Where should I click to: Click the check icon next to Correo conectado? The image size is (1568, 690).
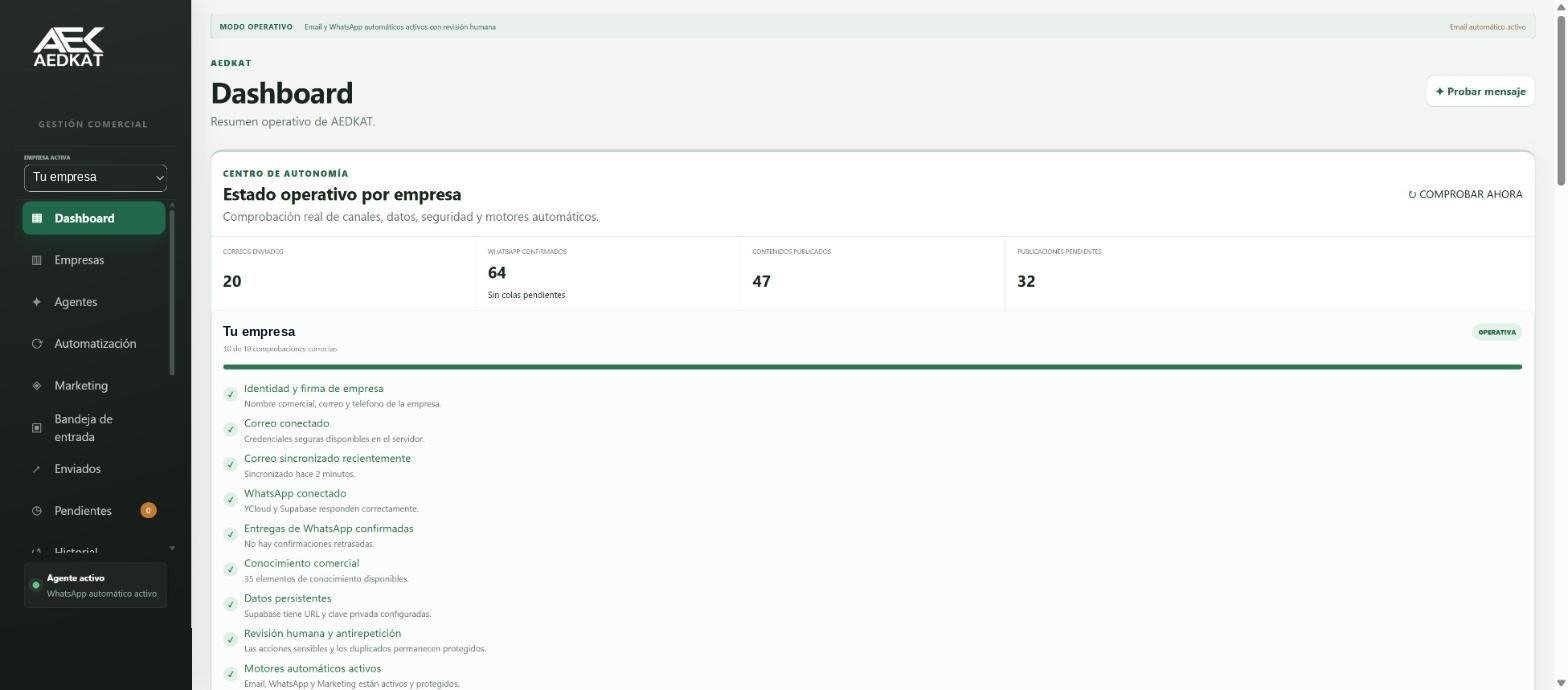point(230,429)
